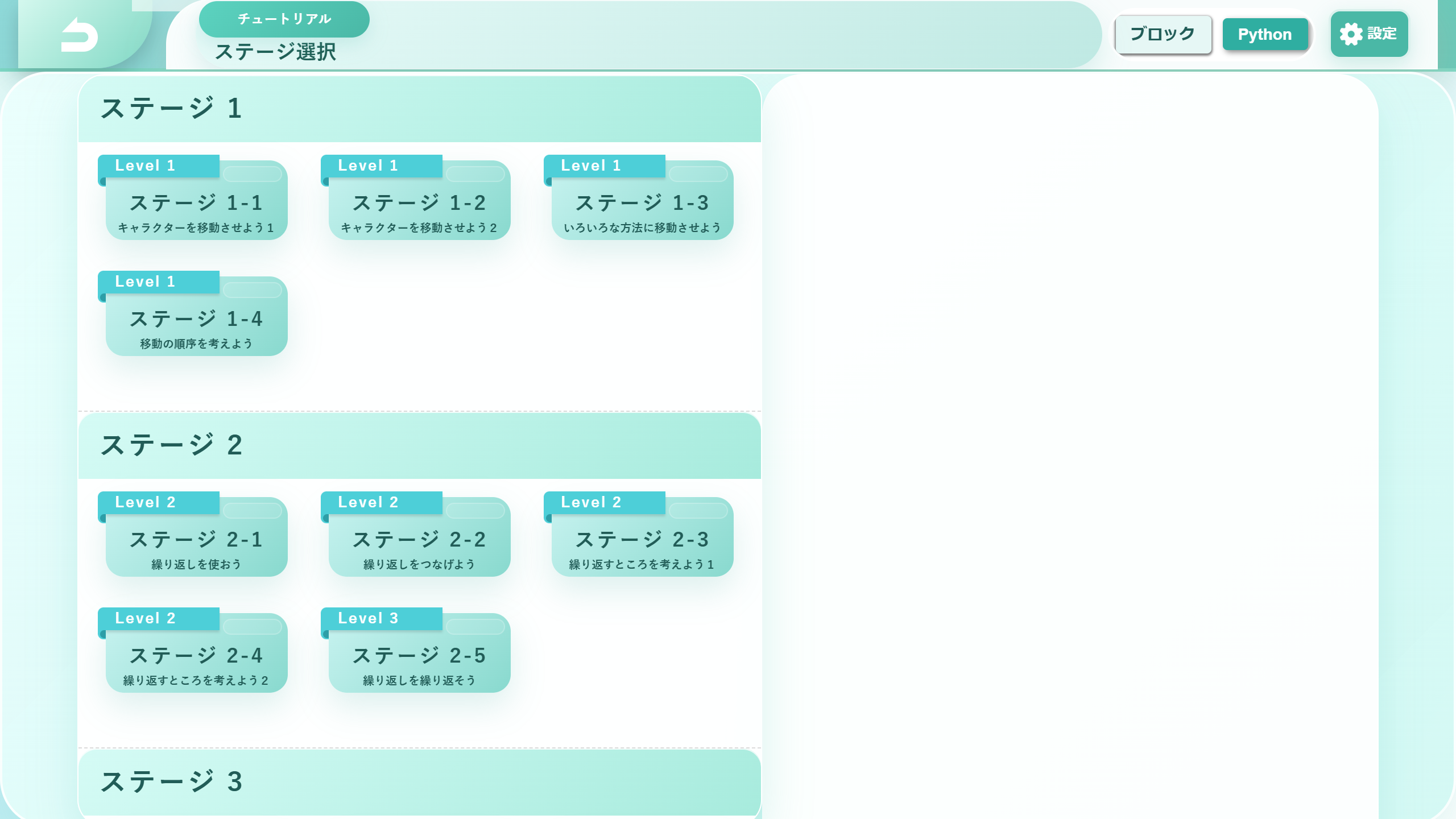The width and height of the screenshot is (1456, 819).
Task: Click the ステージ選択 page title
Action: click(x=275, y=52)
